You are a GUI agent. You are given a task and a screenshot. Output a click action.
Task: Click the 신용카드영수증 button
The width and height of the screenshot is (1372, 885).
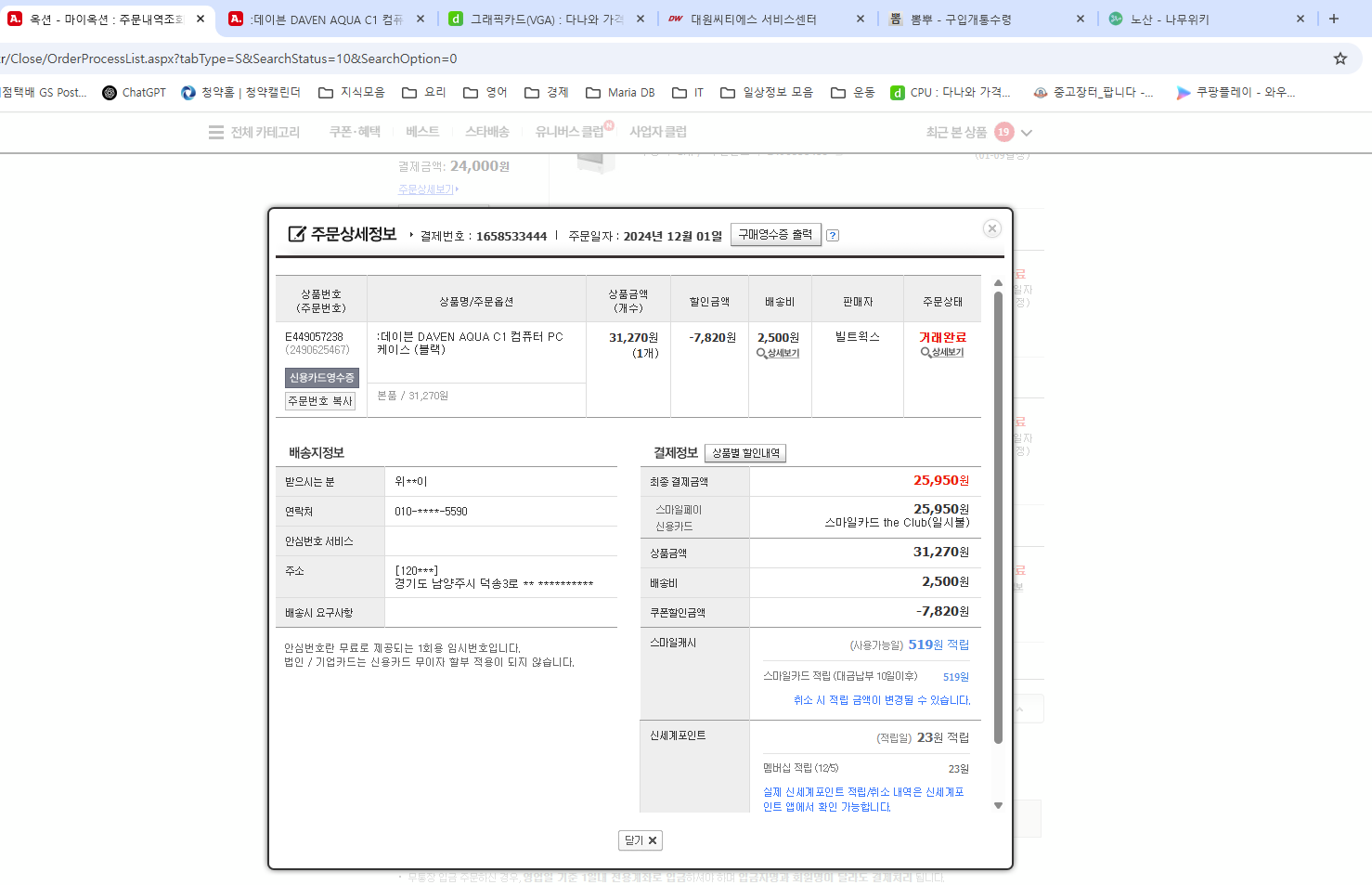(321, 378)
